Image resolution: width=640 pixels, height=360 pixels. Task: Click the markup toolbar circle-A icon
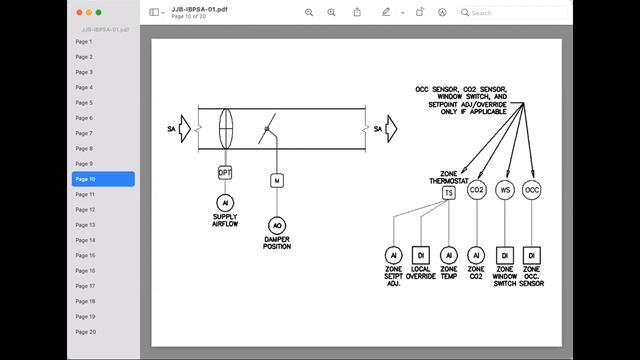click(x=442, y=12)
